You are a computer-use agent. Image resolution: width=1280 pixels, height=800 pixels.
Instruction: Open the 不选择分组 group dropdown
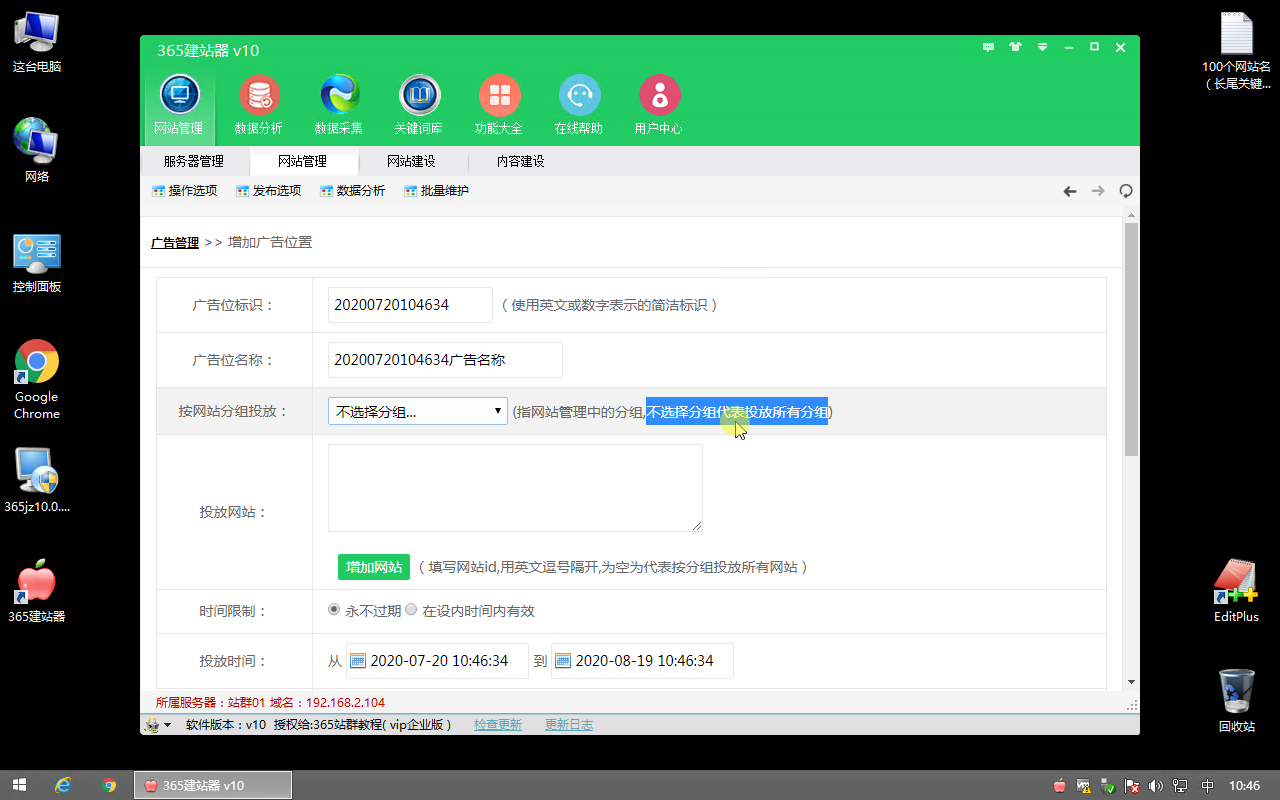point(418,411)
